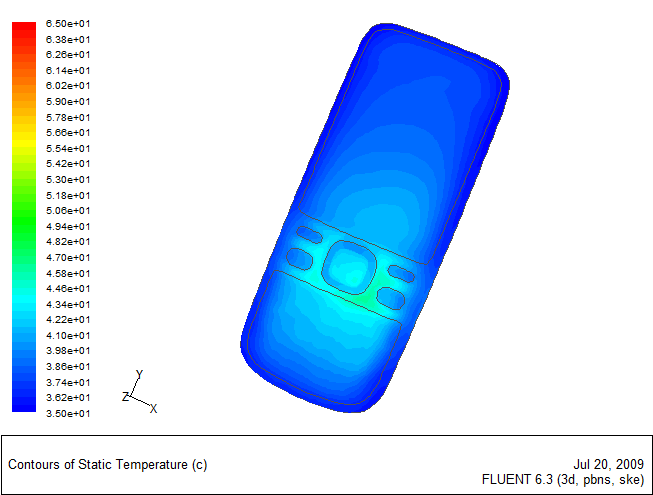Click the 3.98e+01 legend label
Screen dimensions: 653x495
[x=68, y=351]
